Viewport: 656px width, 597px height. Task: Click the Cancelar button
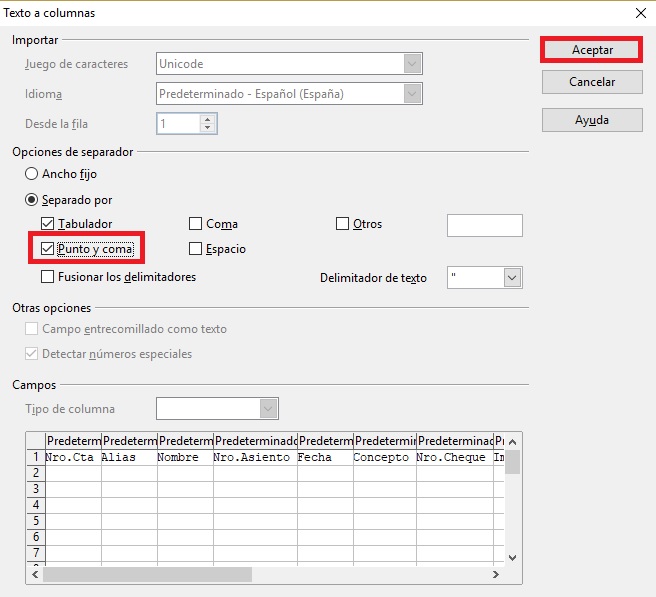point(590,82)
